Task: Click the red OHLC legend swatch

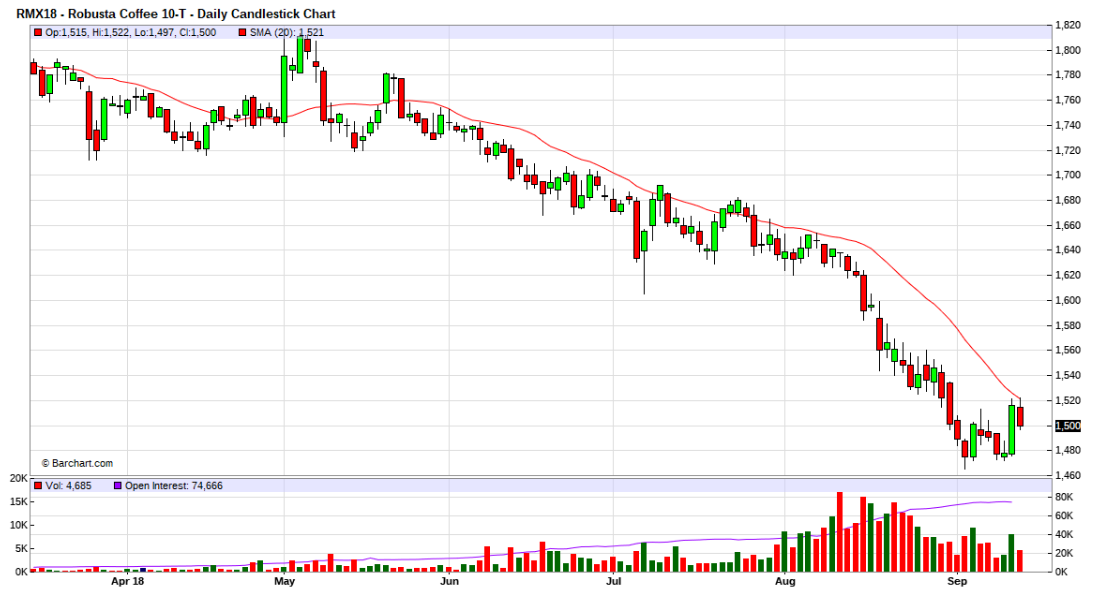Action: (x=38, y=33)
